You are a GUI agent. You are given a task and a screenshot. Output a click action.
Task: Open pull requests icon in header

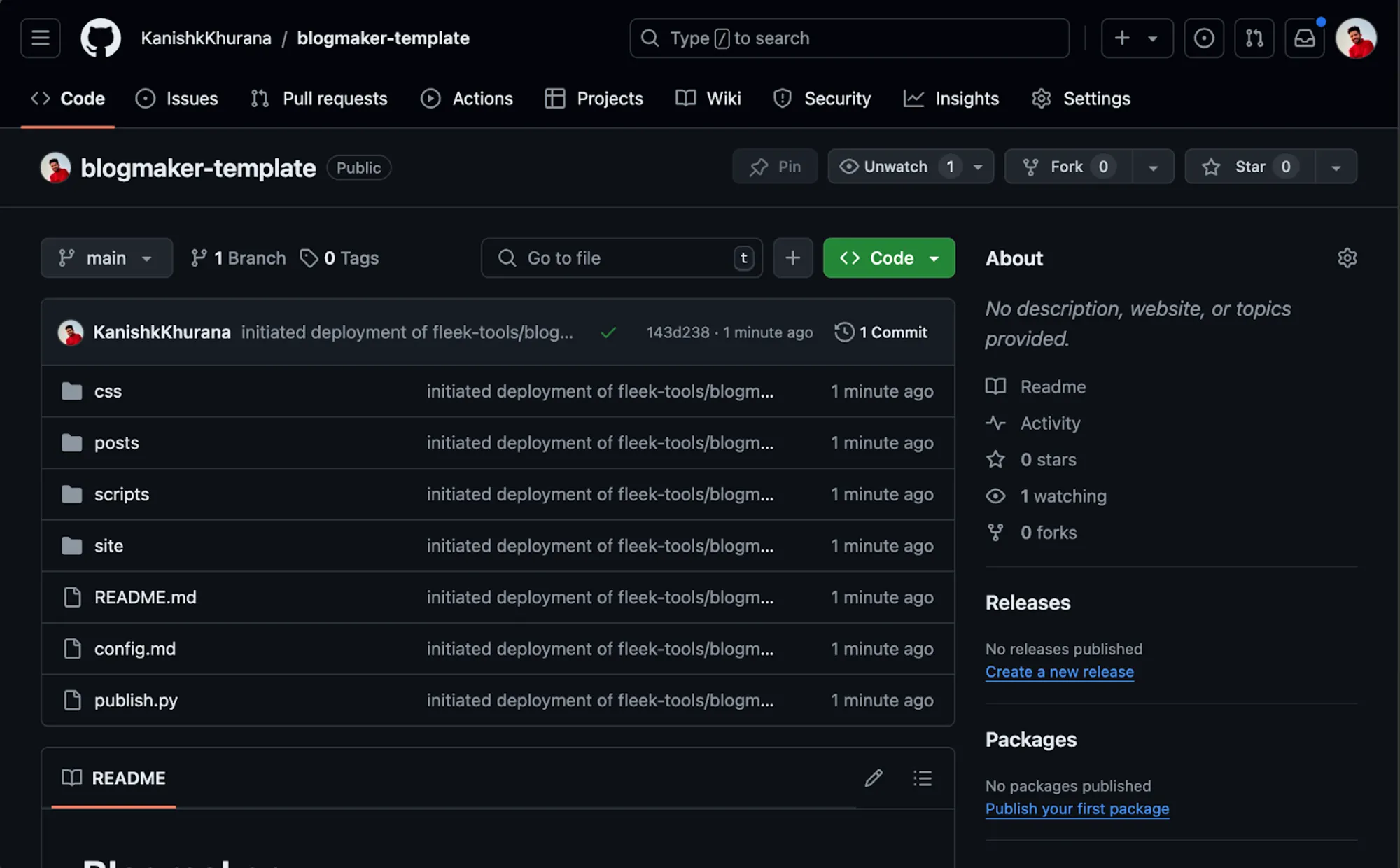tap(1254, 38)
